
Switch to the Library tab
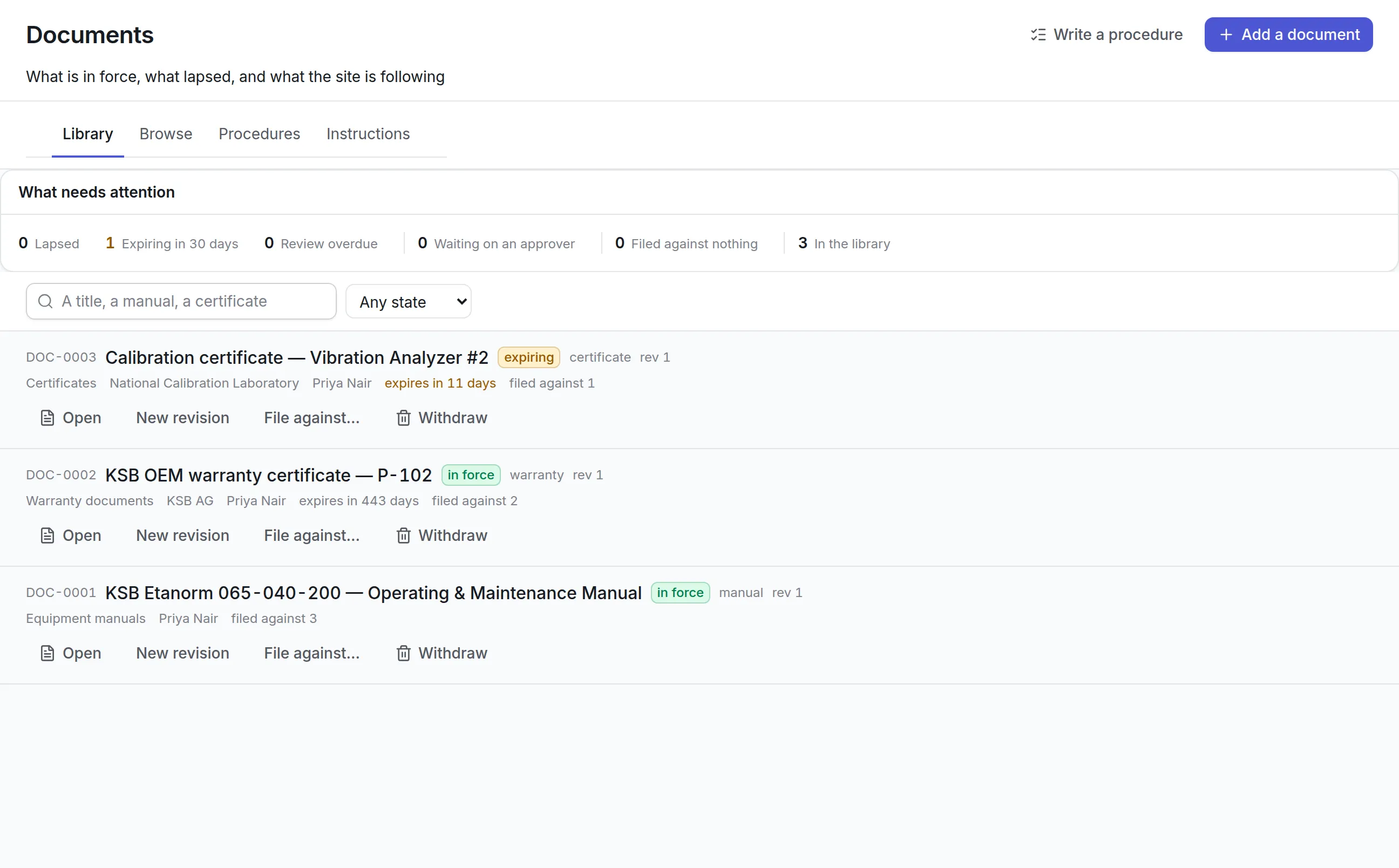click(x=88, y=134)
